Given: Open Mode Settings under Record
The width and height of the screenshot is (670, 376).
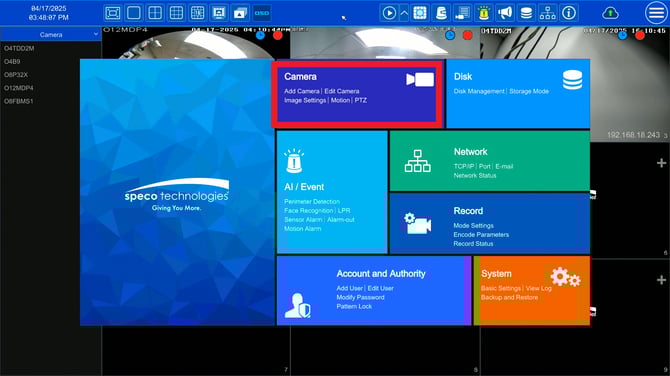Looking at the screenshot, I should tap(473, 225).
